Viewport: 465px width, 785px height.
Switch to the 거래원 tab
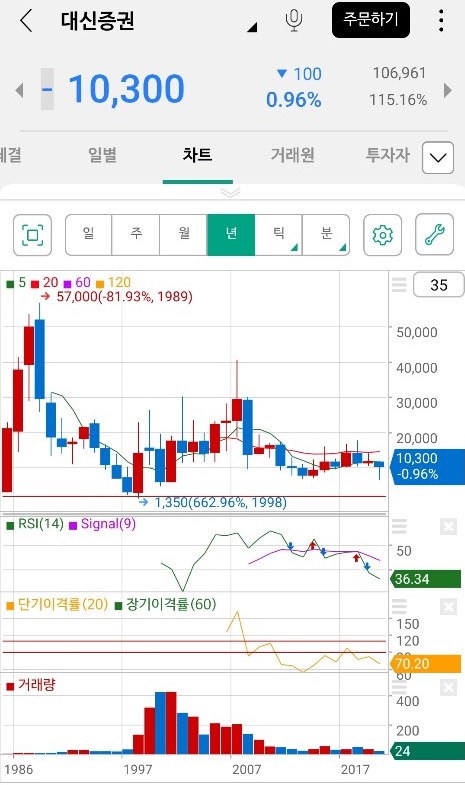(292, 155)
